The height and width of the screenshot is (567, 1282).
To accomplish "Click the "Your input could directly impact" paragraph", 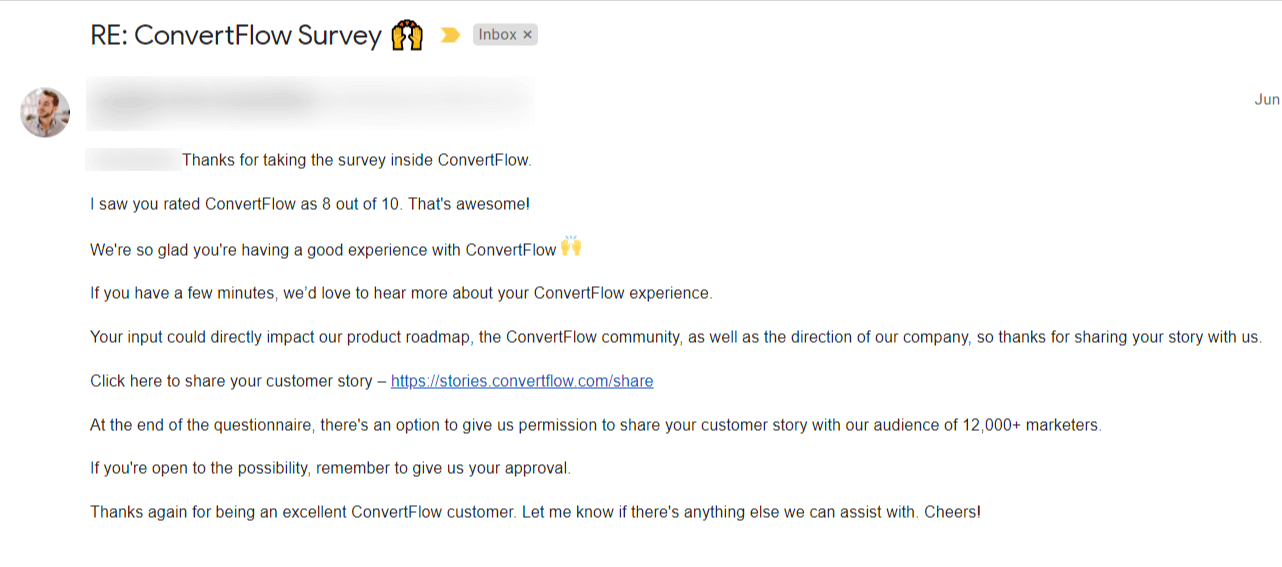I will coord(675,337).
